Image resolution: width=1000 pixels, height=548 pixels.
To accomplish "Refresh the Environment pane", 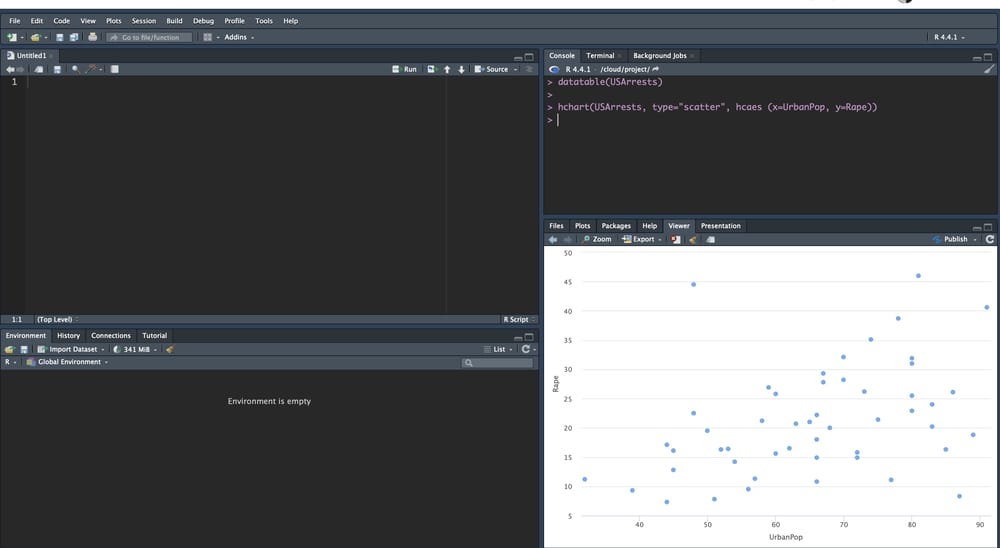I will coord(526,350).
